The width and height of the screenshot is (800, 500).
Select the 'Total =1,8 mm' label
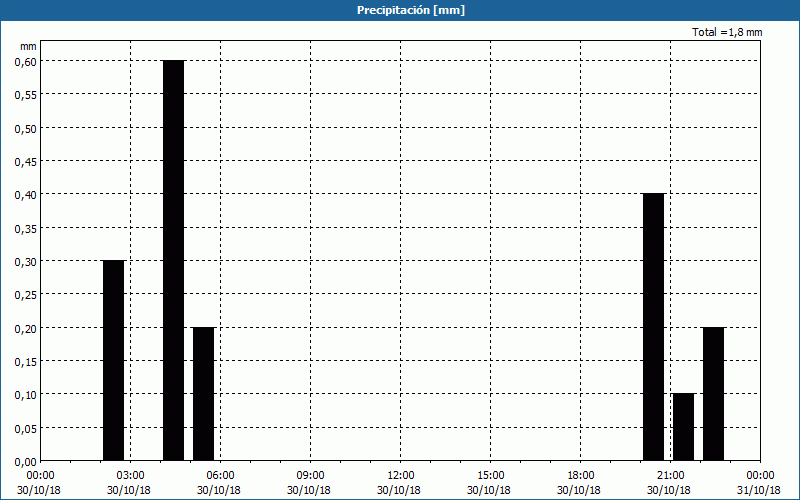pyautogui.click(x=727, y=32)
